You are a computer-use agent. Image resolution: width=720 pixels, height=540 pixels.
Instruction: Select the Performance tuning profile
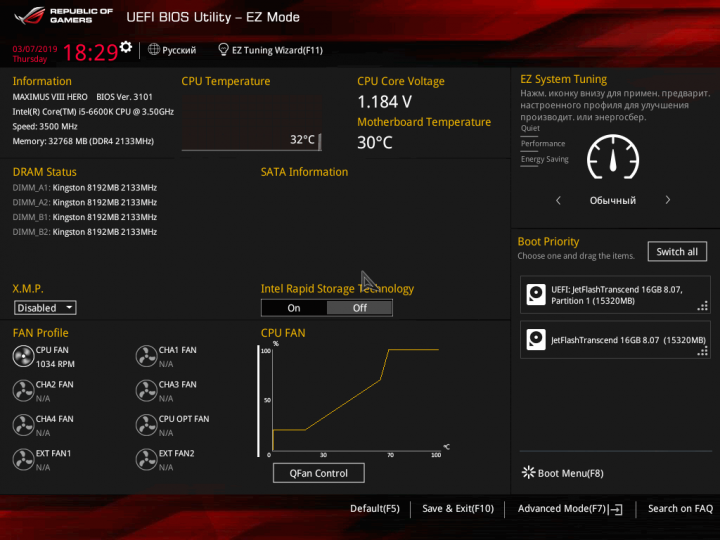pyautogui.click(x=543, y=144)
